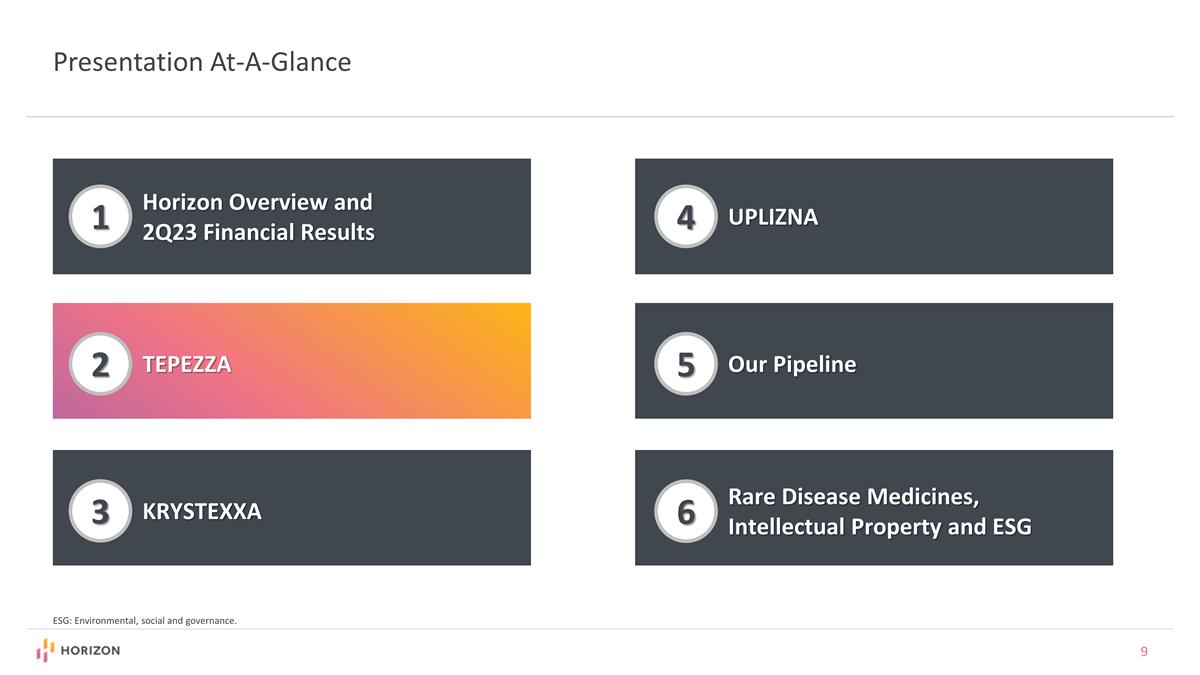Click the footer divider line above the logo

coord(600,629)
